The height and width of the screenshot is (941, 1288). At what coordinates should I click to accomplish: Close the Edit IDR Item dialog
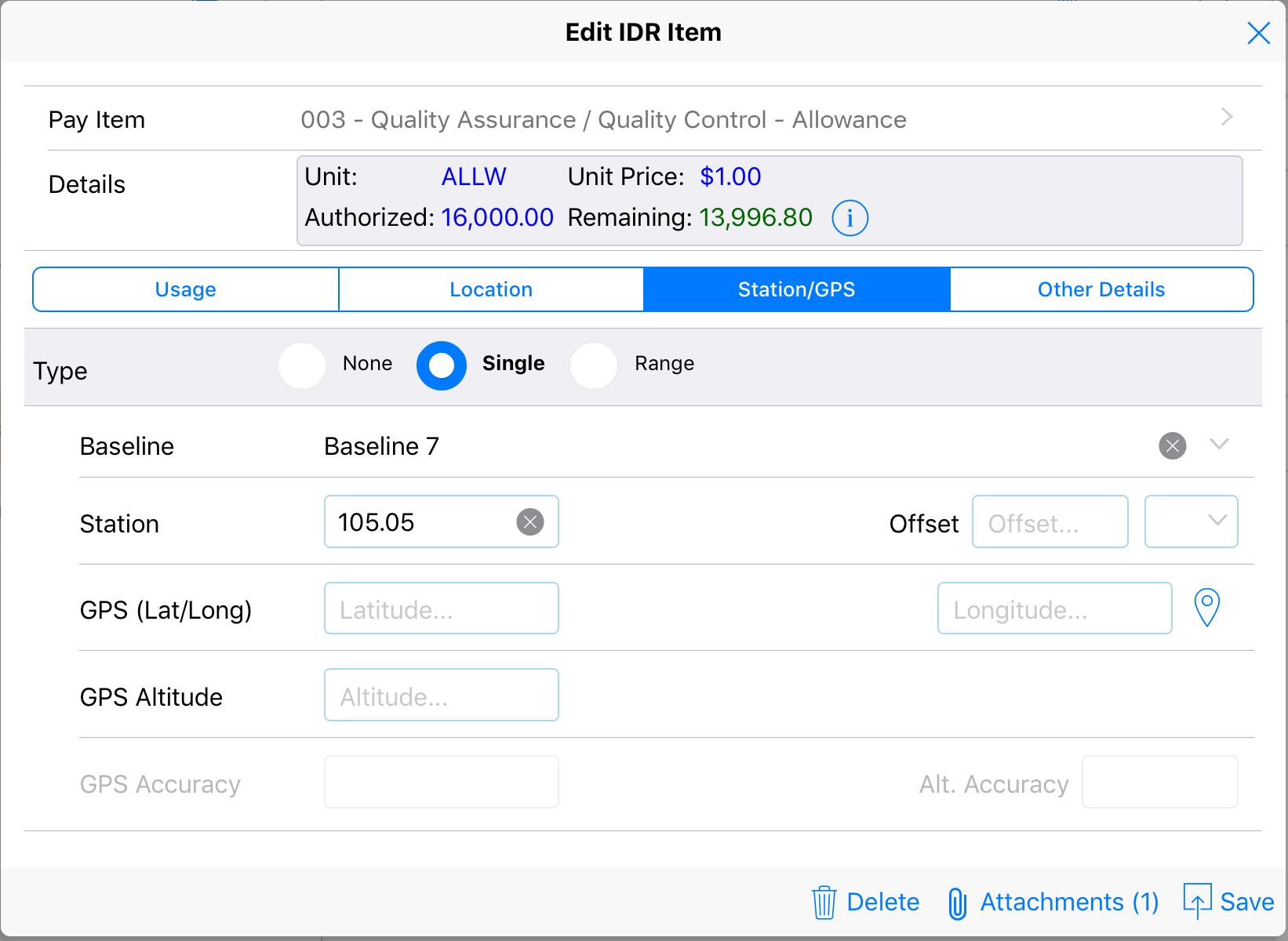(x=1258, y=33)
